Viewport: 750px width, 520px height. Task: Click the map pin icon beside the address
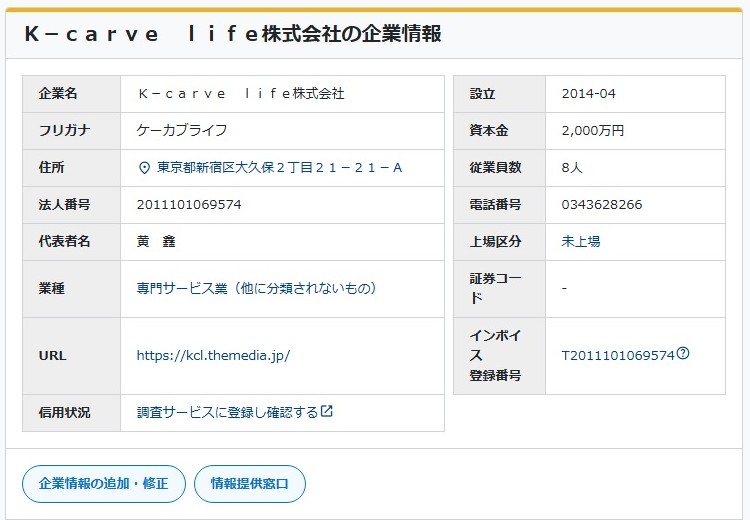[144, 168]
